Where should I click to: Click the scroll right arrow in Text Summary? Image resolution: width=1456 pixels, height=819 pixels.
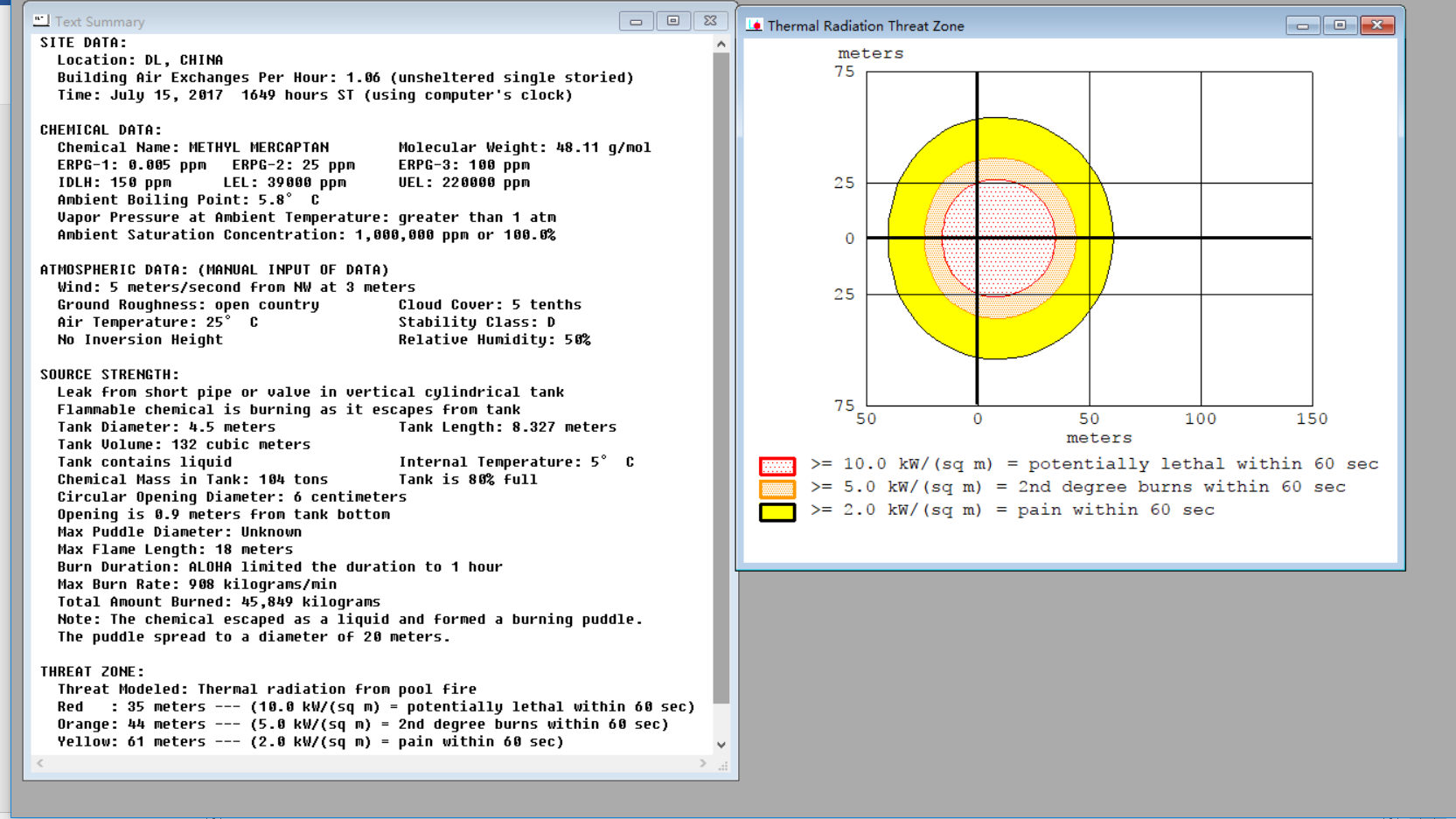coord(703,763)
